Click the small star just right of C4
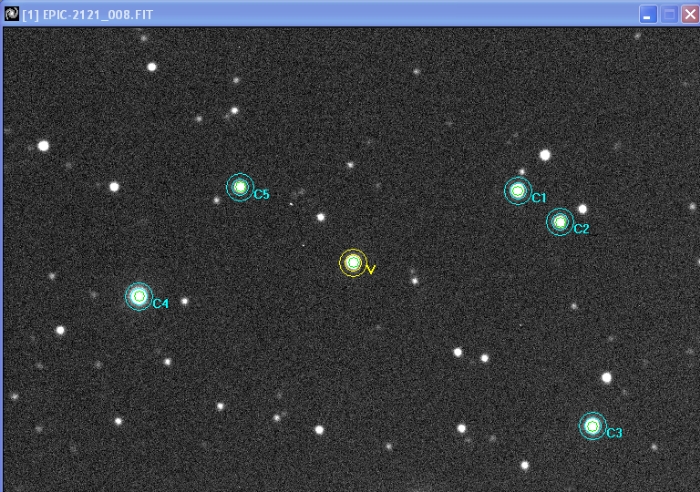This screenshot has height=492, width=700. [x=184, y=300]
